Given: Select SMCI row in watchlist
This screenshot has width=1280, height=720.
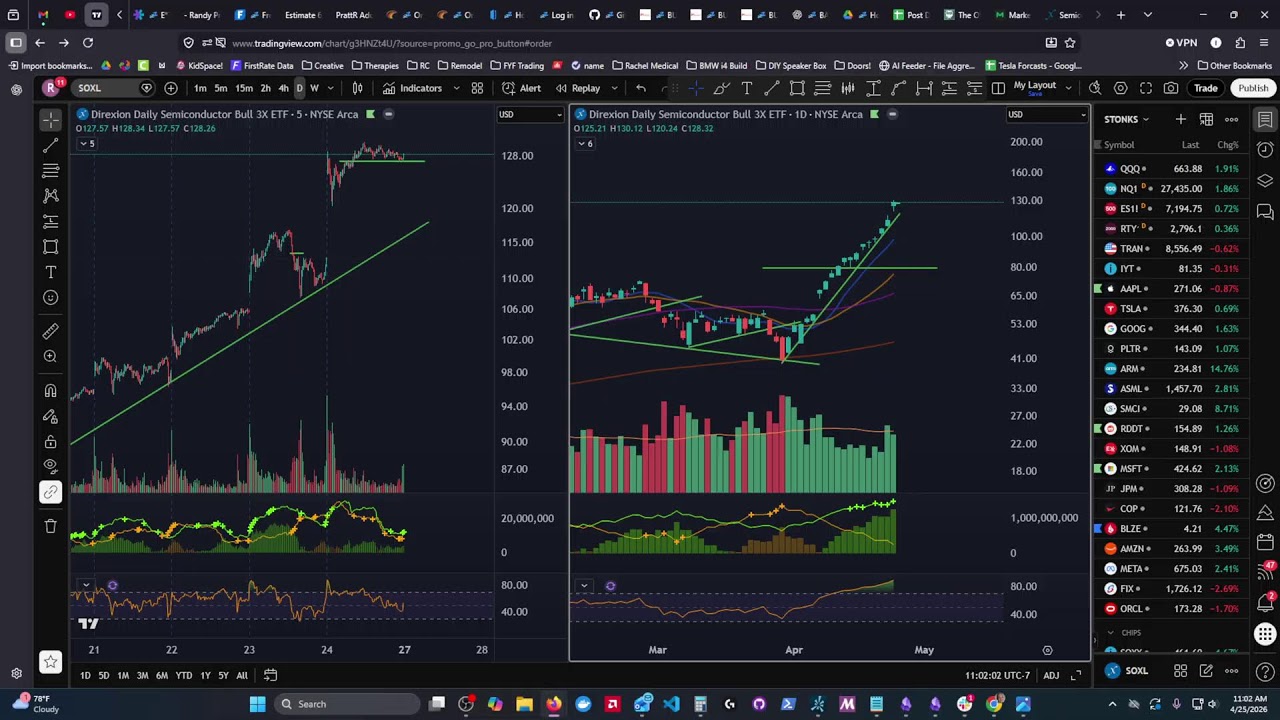Looking at the screenshot, I should click(x=1172, y=408).
